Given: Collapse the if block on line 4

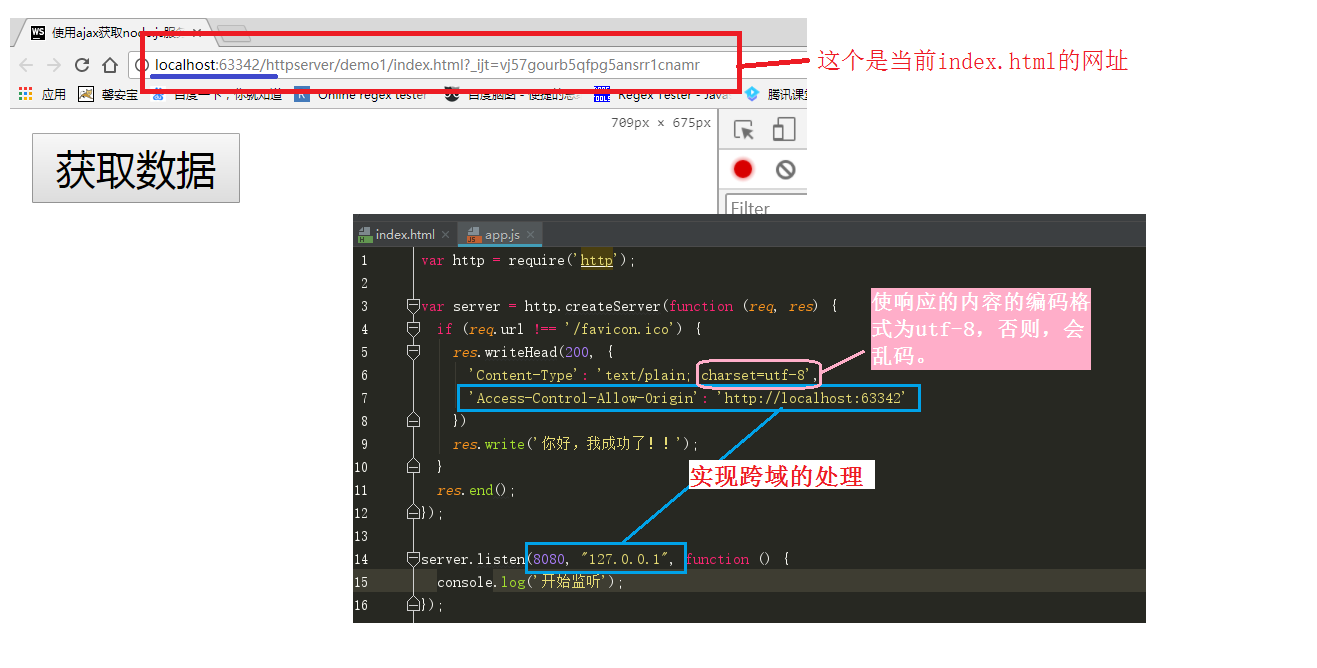Looking at the screenshot, I should (413, 329).
